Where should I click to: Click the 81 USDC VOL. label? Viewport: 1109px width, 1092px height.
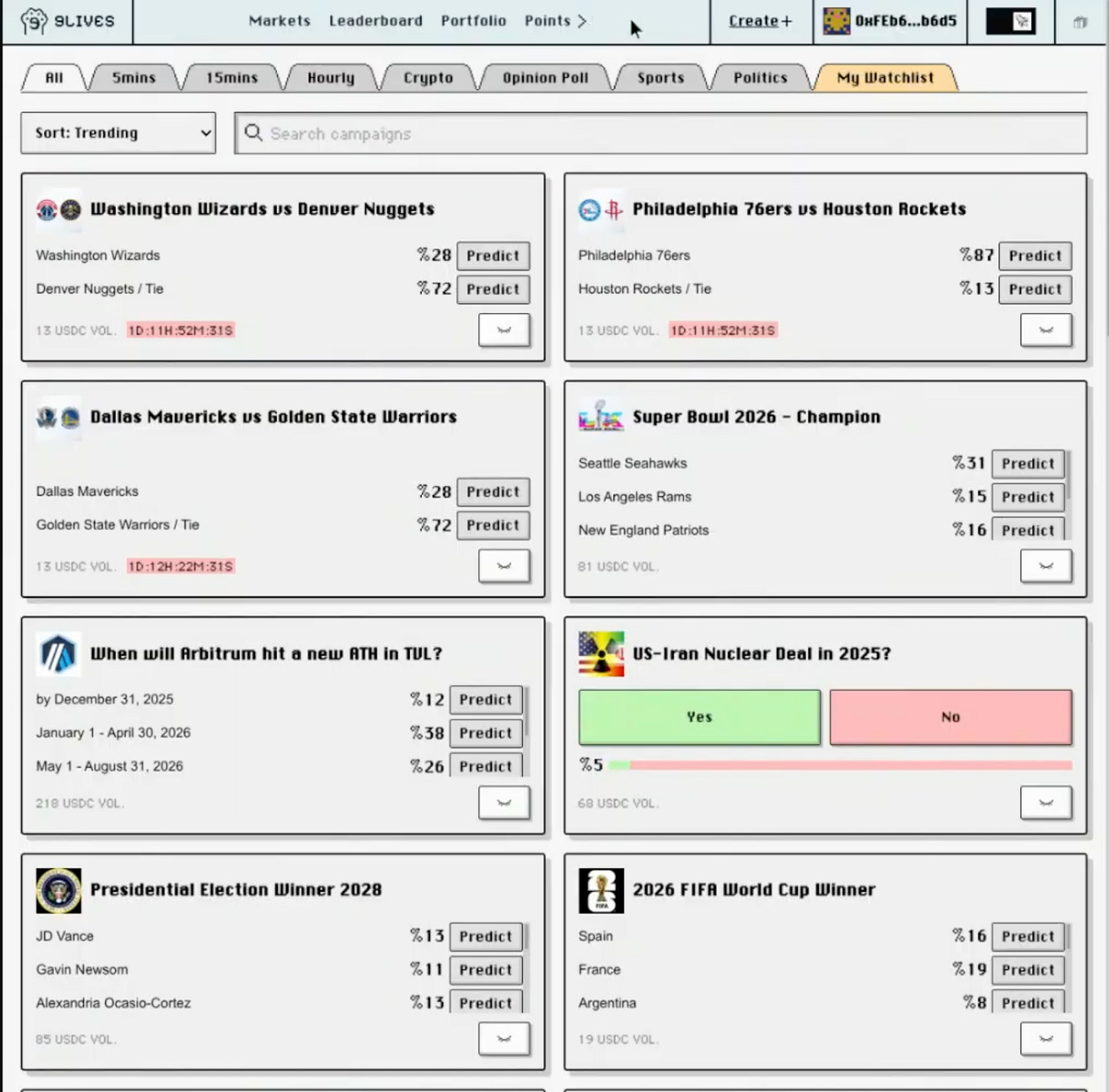tap(618, 567)
